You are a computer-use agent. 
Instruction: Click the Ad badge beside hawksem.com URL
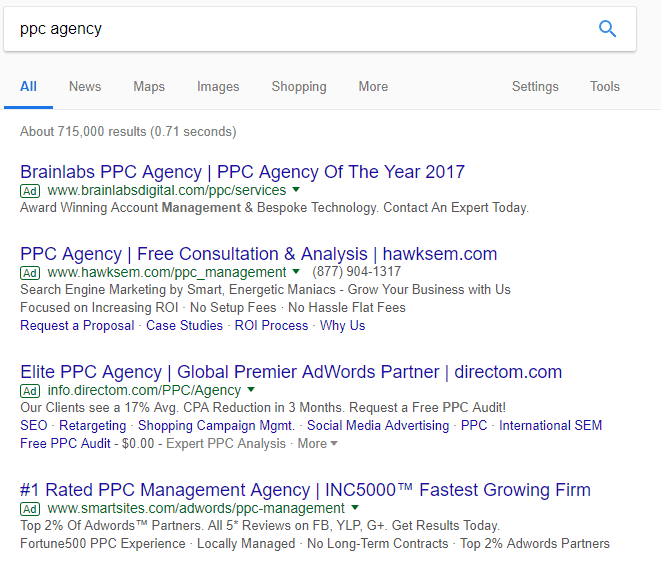30,272
